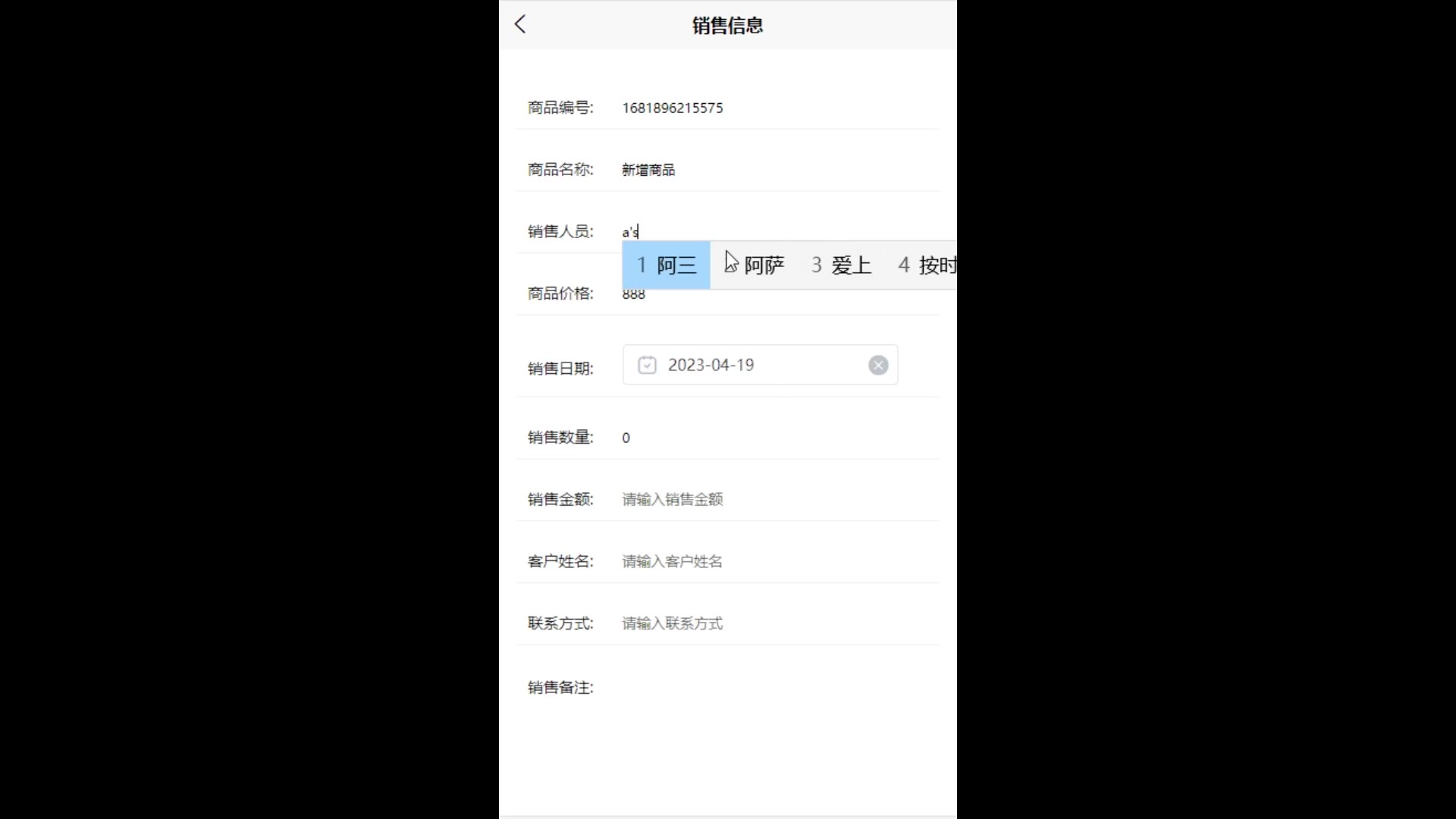
Task: Choose IME candidate 阿三
Action: click(x=667, y=265)
